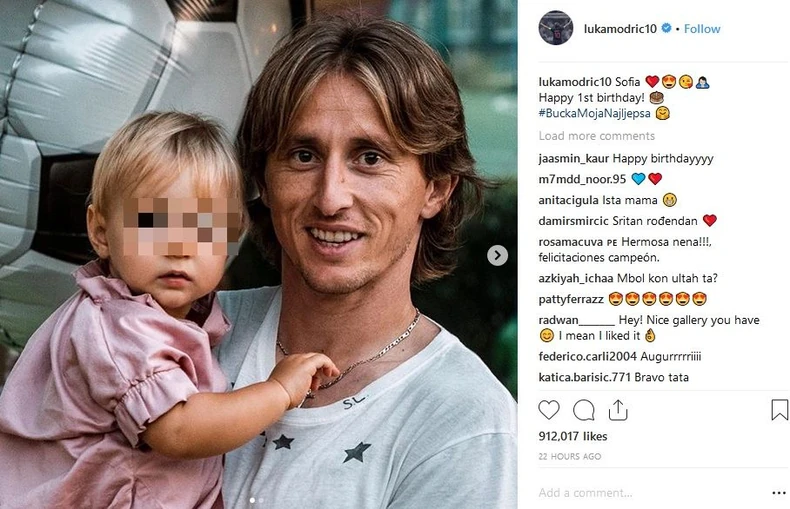Open jaasmin_kaur commenter profile
The width and height of the screenshot is (790, 509).
coord(573,159)
